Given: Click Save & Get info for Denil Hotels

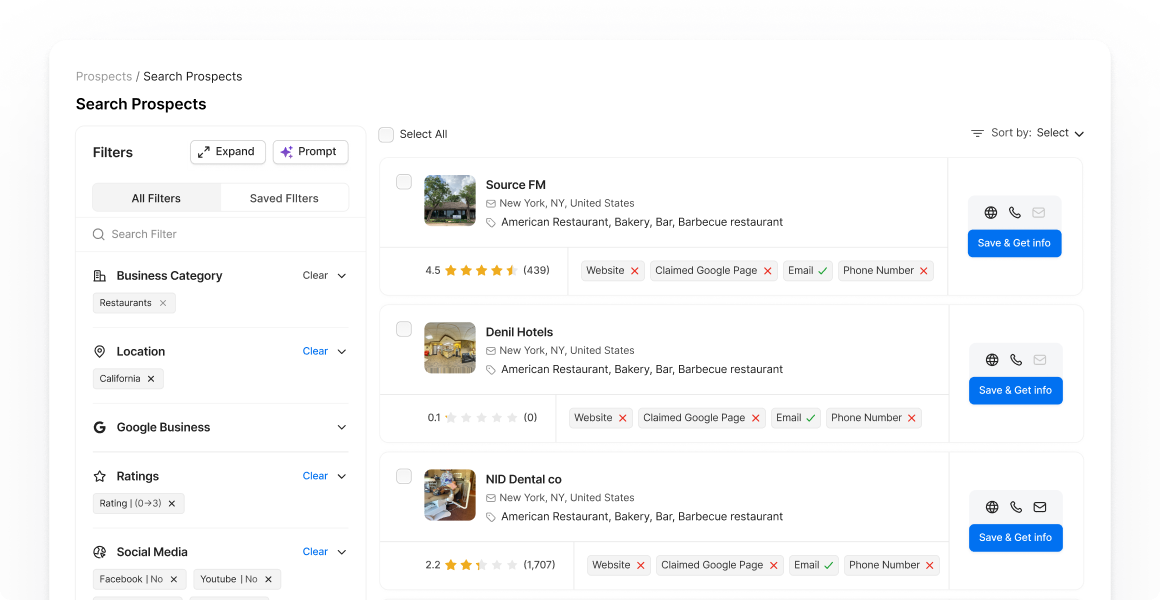Looking at the screenshot, I should tap(1016, 391).
